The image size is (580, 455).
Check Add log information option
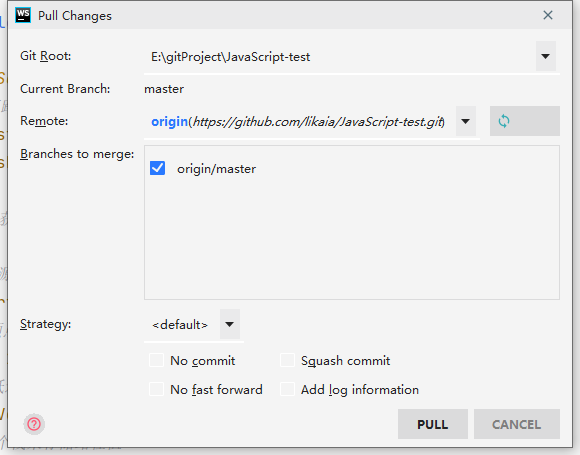pyautogui.click(x=287, y=389)
